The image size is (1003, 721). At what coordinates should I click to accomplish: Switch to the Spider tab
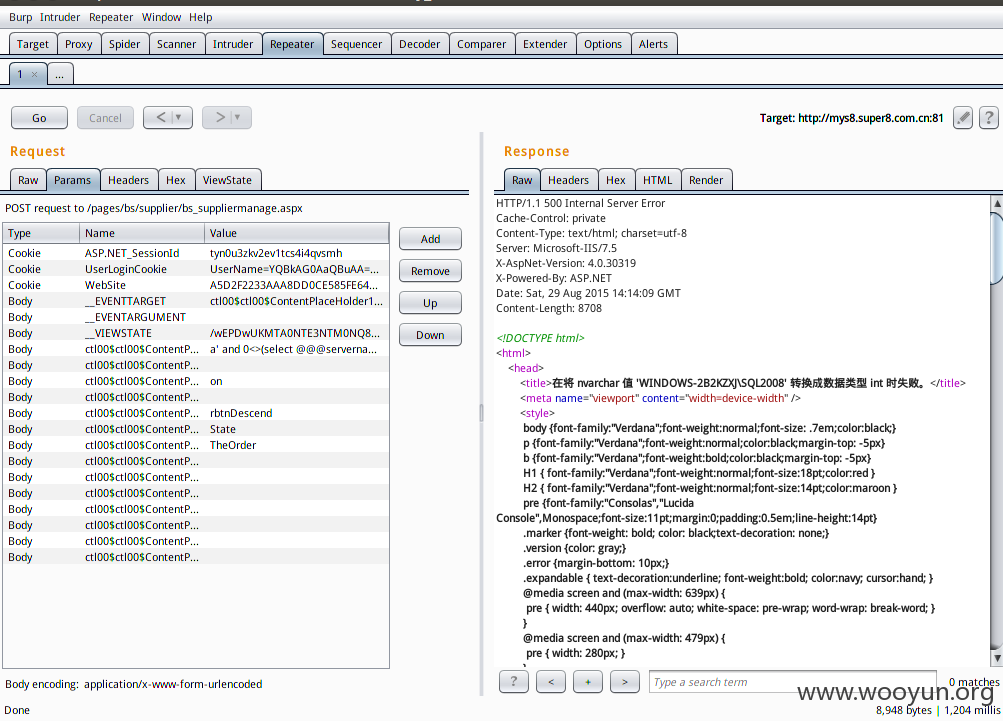click(124, 44)
